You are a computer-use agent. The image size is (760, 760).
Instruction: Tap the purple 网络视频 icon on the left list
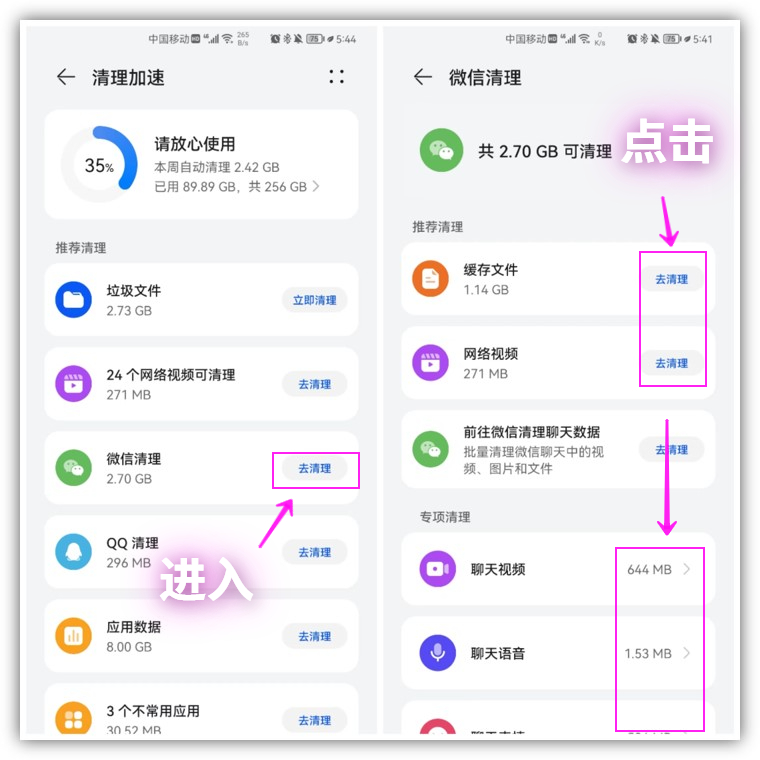[73, 384]
